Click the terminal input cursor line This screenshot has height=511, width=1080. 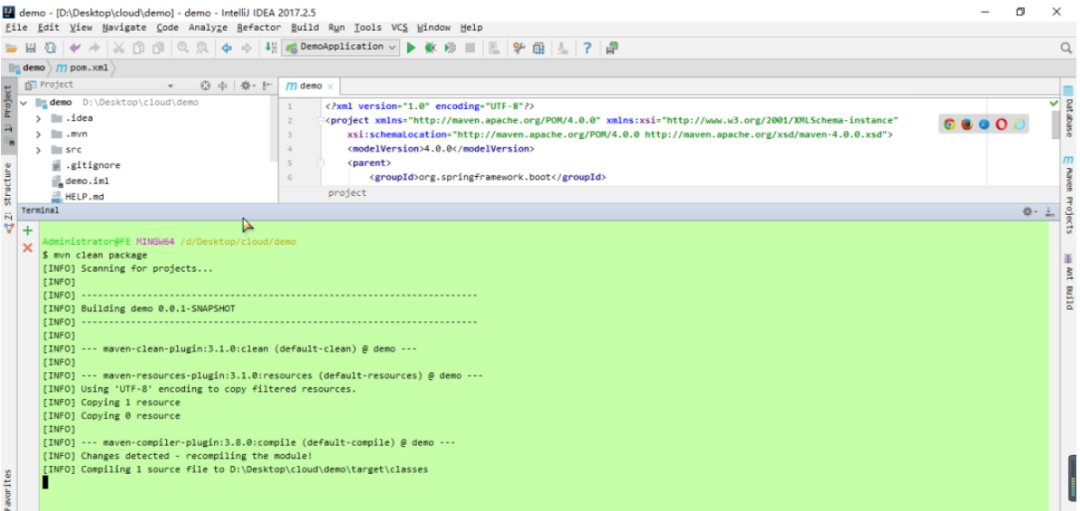click(x=45, y=482)
